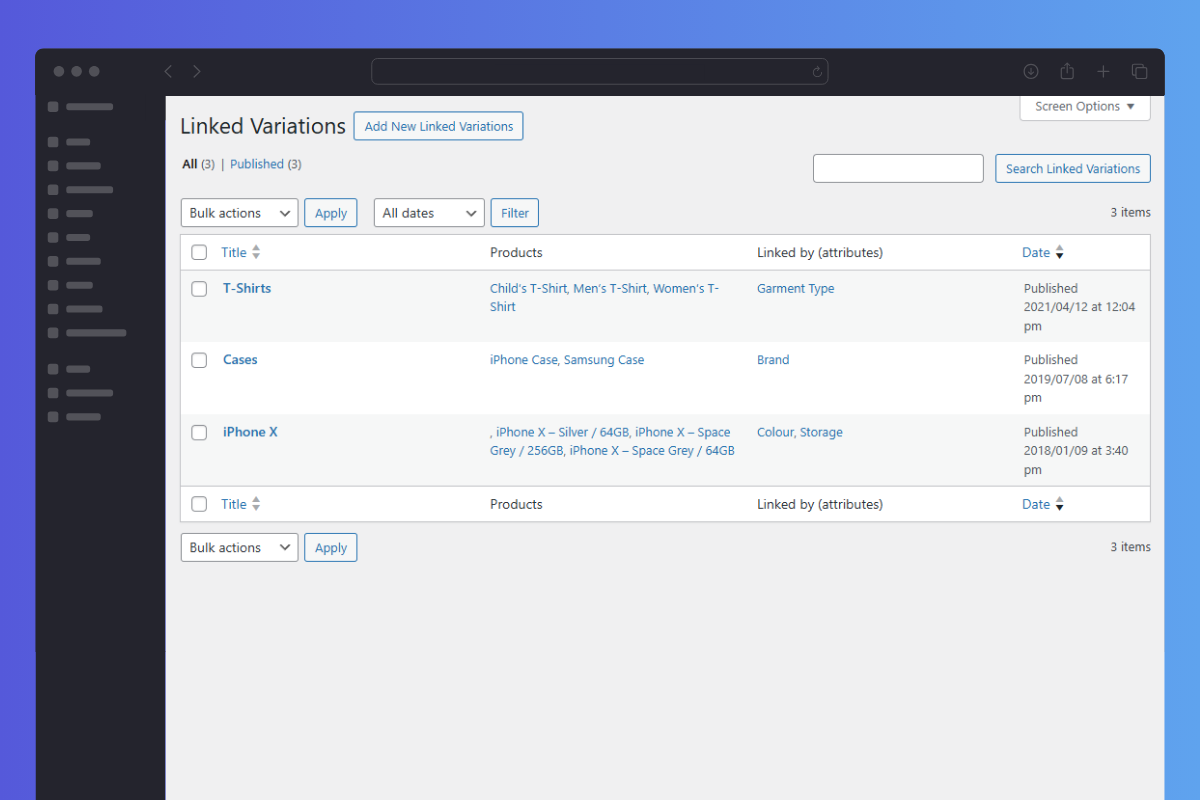Open the Garment Type attribute link
This screenshot has width=1200, height=800.
tap(795, 288)
